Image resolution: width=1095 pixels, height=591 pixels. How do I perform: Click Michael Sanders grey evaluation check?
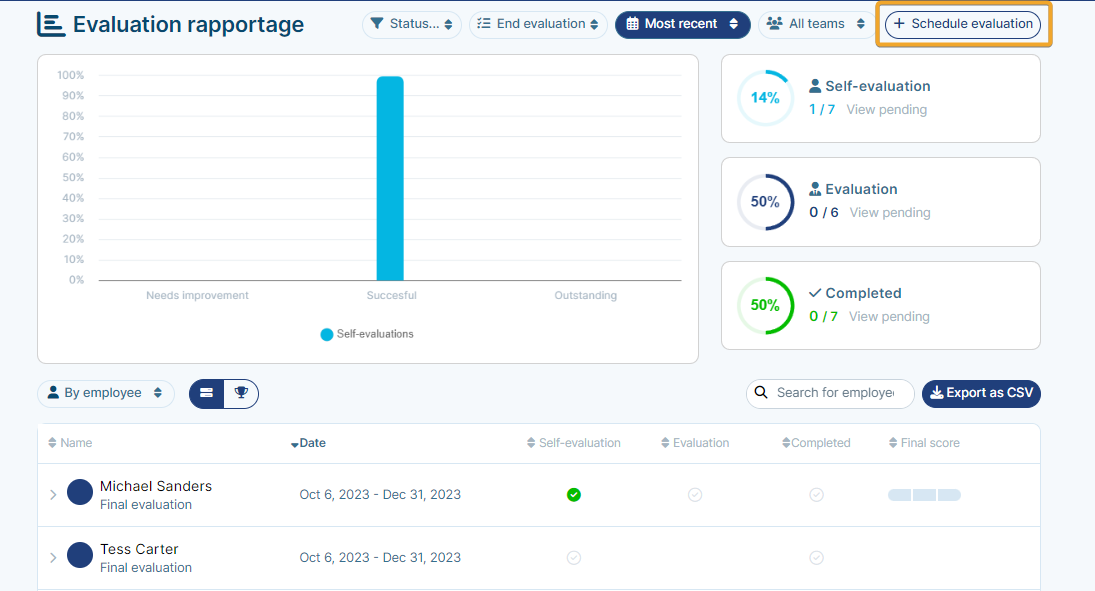695,495
